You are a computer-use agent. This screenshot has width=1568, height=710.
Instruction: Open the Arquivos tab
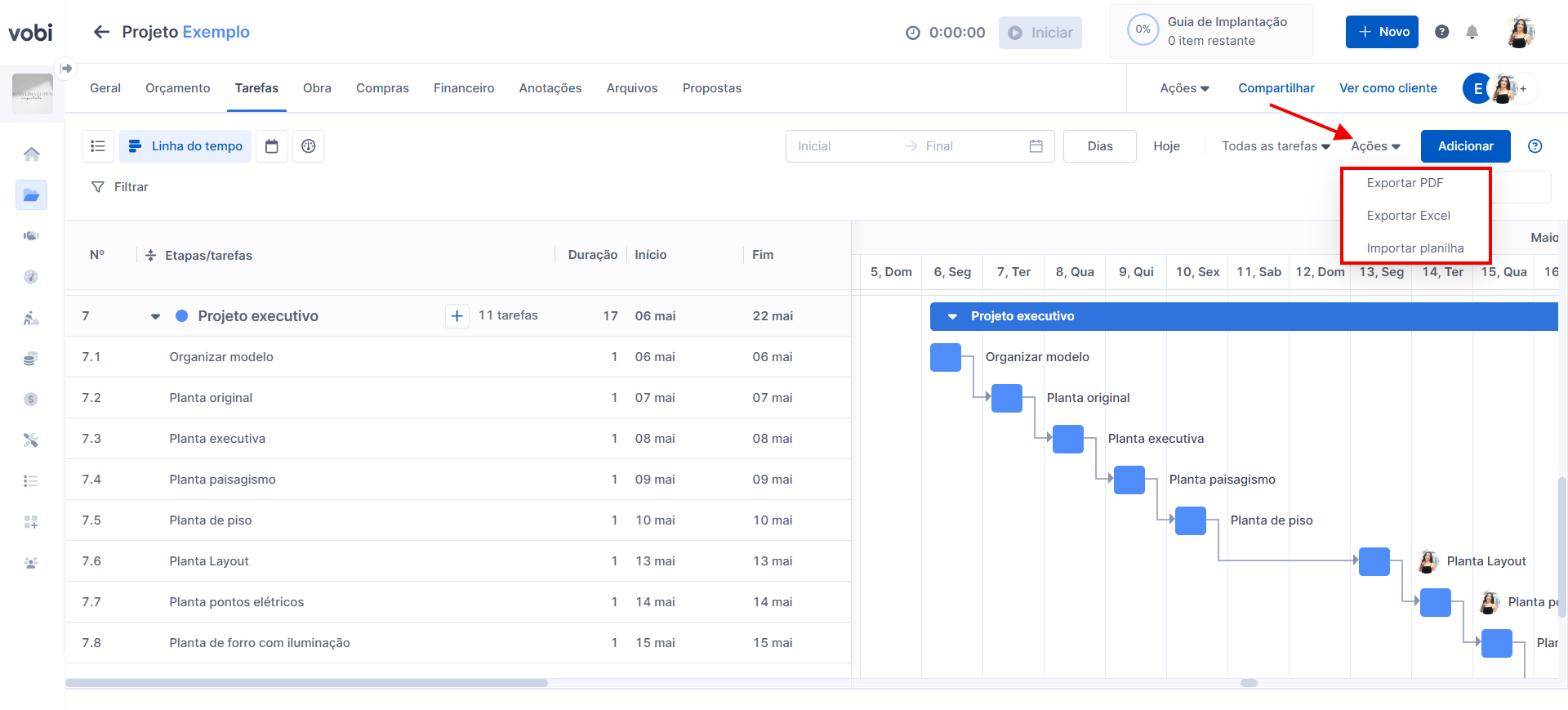tap(632, 88)
